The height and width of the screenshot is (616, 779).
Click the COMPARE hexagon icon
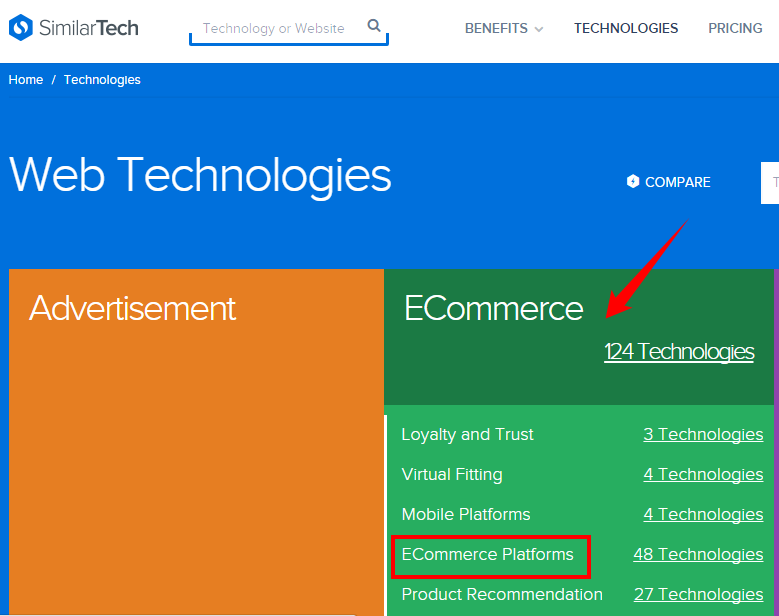click(x=633, y=181)
